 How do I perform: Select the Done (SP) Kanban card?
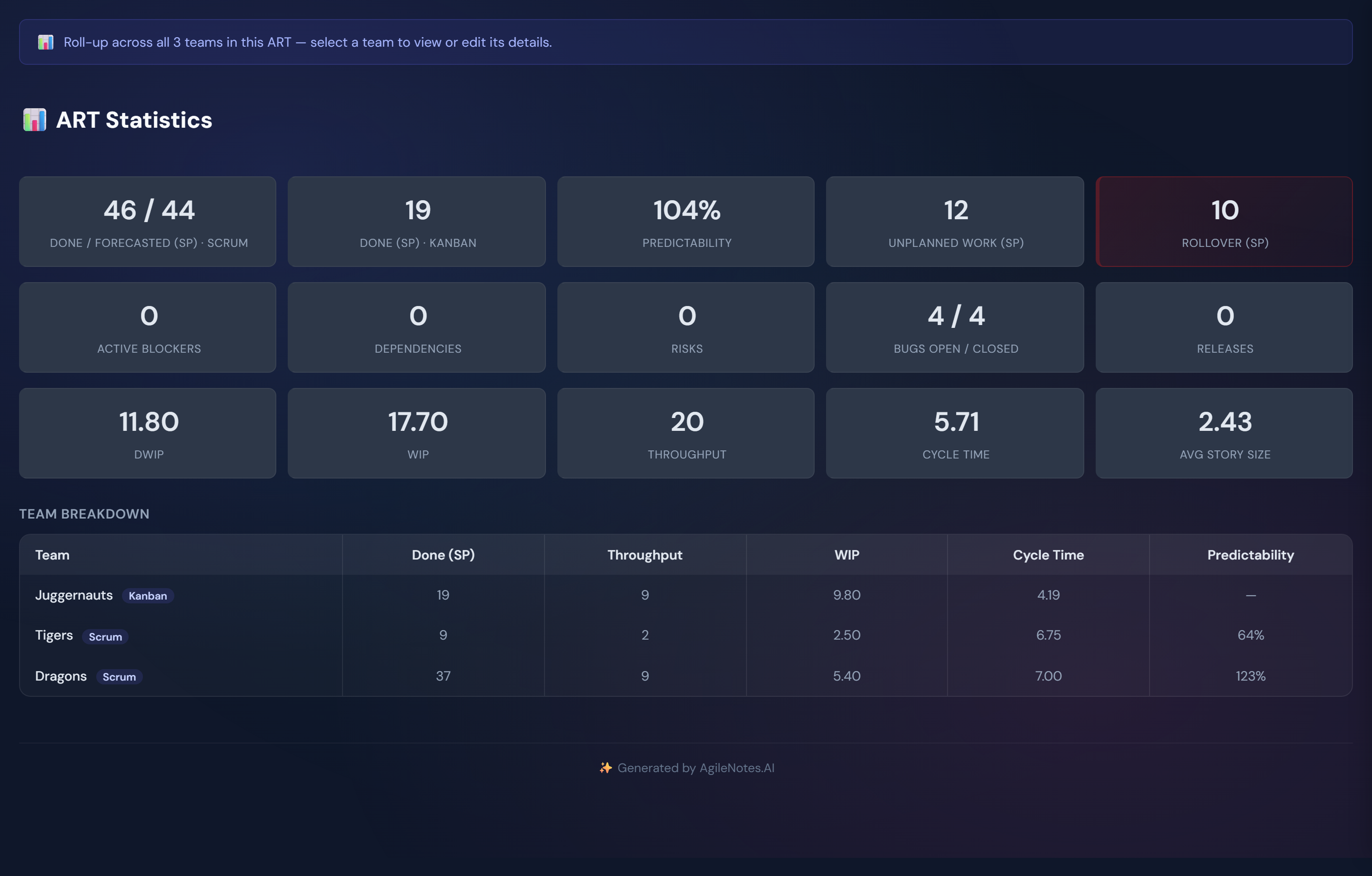click(416, 222)
